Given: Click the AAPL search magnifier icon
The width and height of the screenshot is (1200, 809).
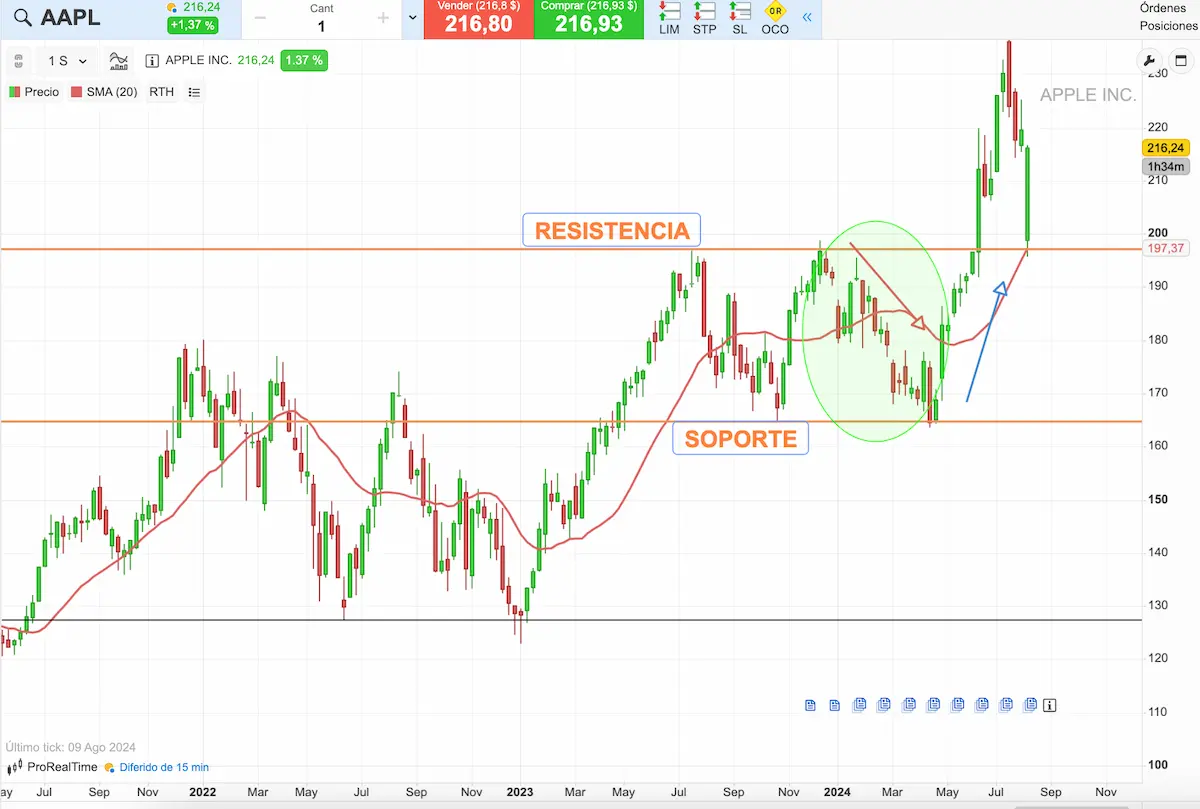Looking at the screenshot, I should pos(23,18).
